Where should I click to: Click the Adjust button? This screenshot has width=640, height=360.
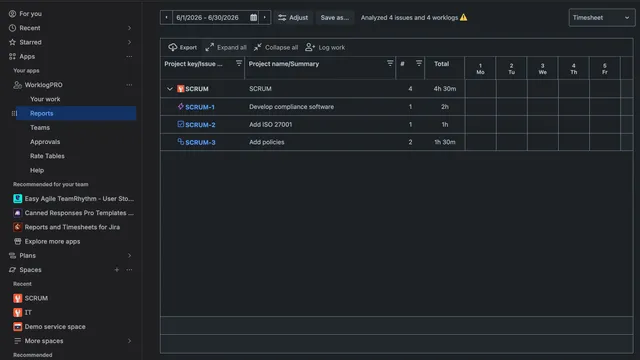[293, 18]
